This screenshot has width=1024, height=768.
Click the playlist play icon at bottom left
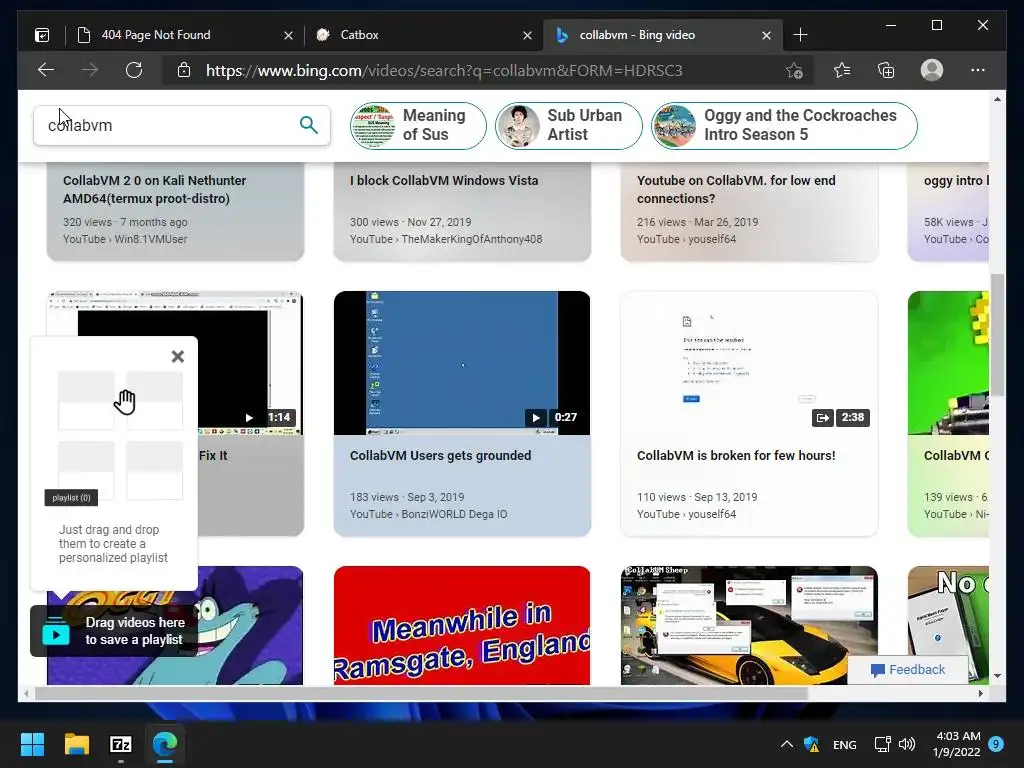click(56, 632)
